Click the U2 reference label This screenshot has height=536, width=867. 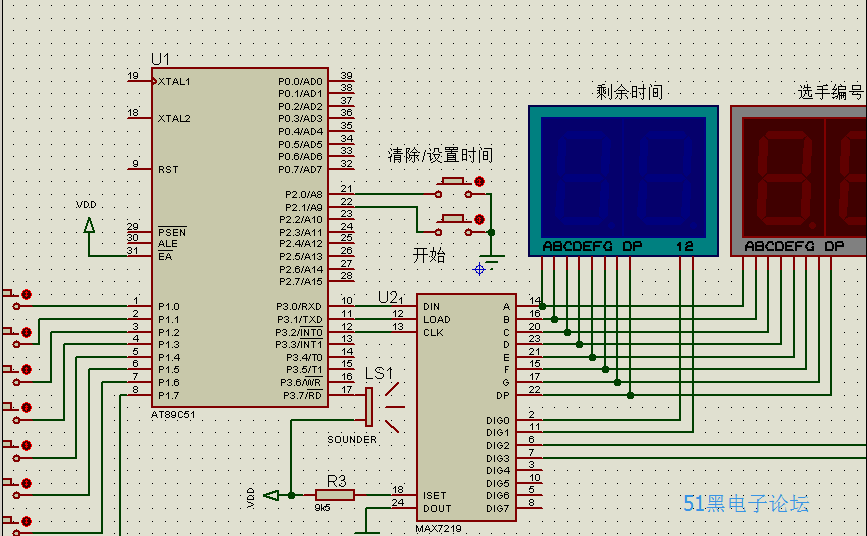[x=389, y=298]
